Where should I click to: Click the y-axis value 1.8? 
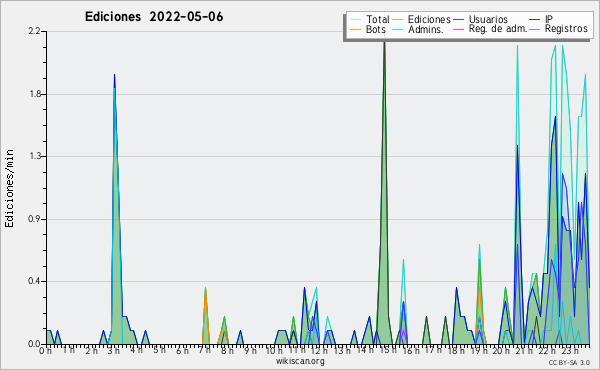click(34, 94)
